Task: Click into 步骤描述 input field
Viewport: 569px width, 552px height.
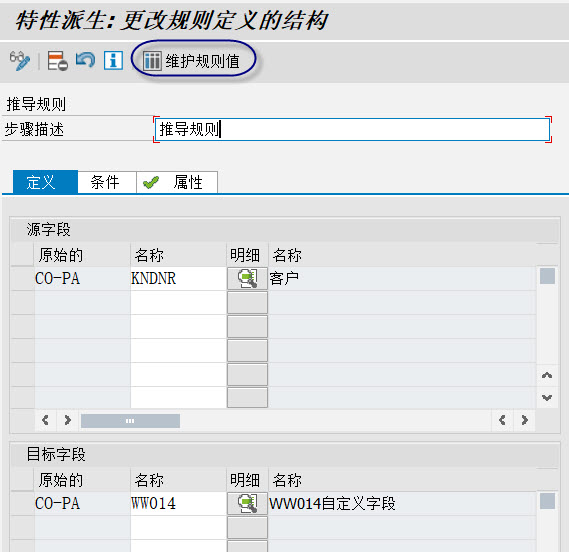Action: point(352,130)
